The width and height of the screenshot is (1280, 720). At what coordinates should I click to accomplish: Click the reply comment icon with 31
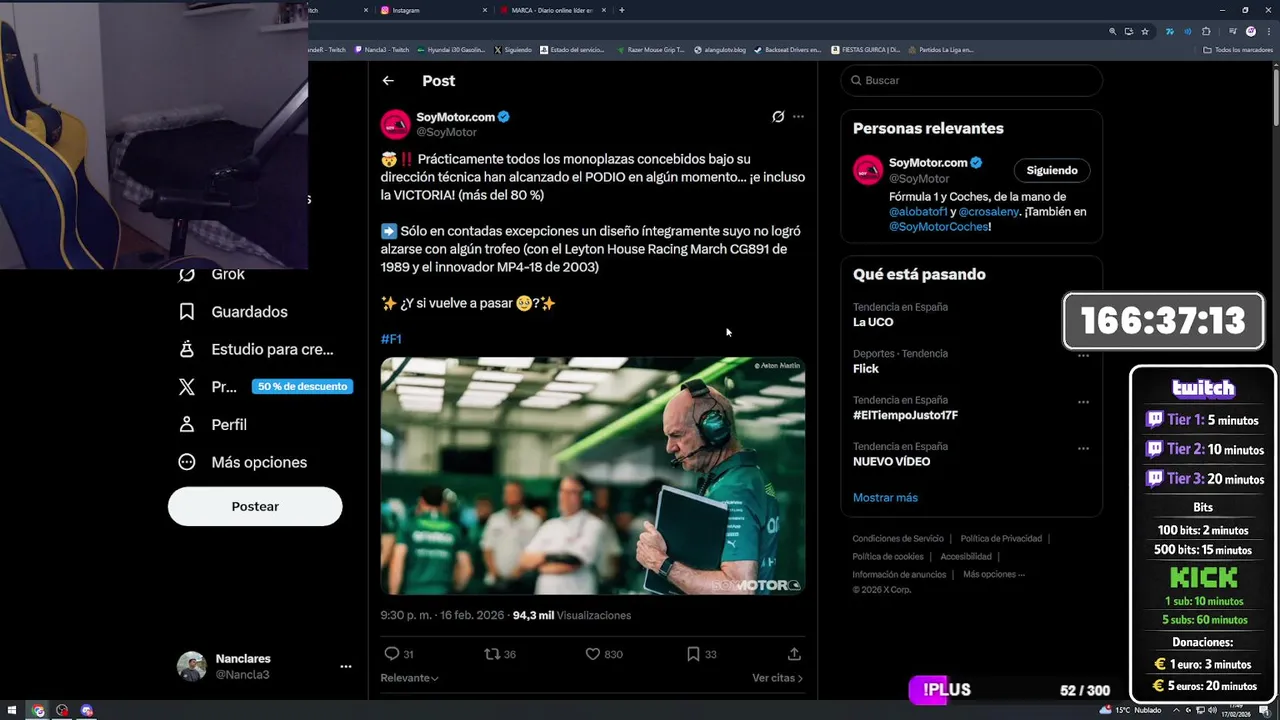click(x=399, y=654)
